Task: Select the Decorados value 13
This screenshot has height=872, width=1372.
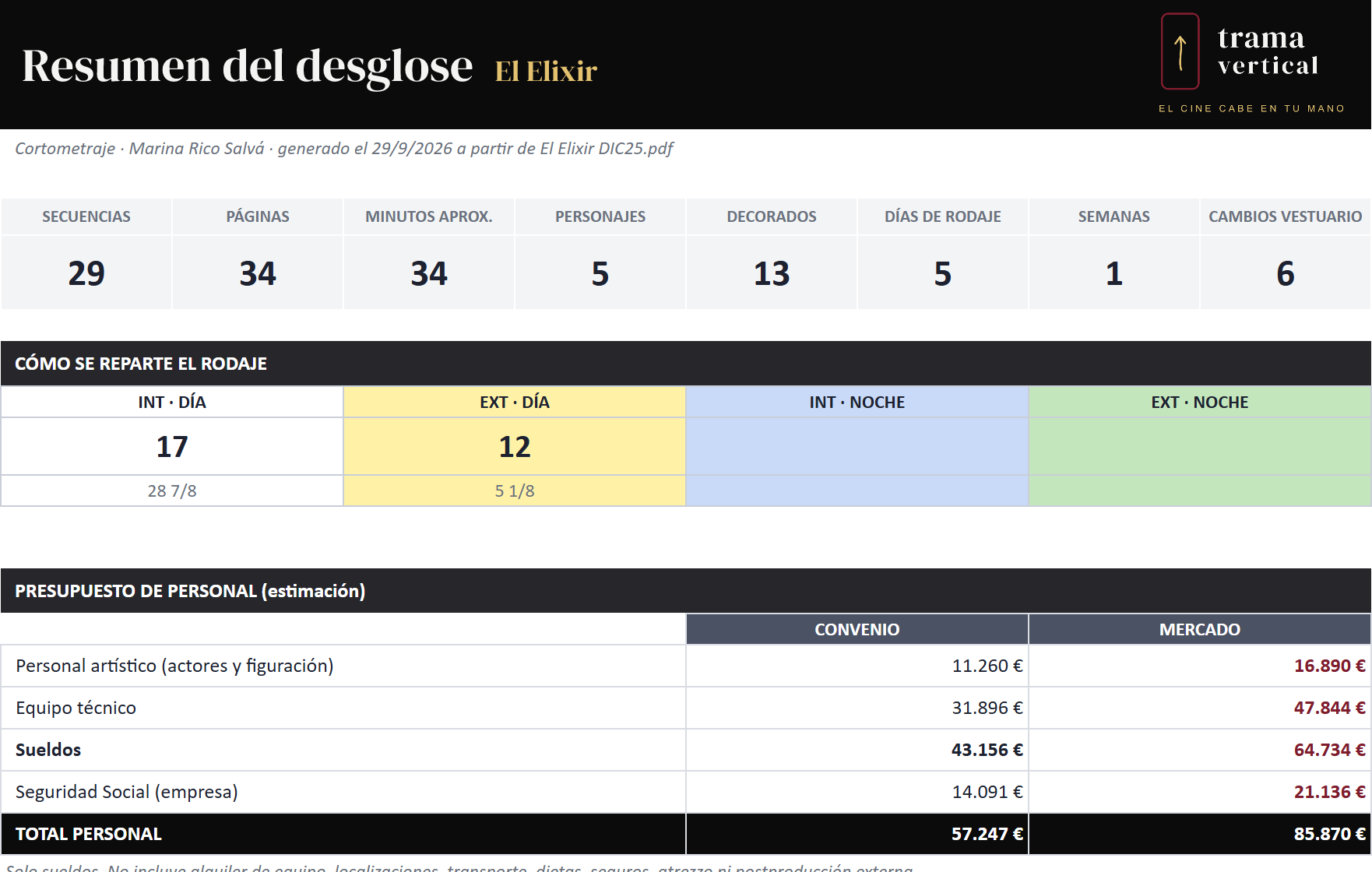Action: [772, 273]
